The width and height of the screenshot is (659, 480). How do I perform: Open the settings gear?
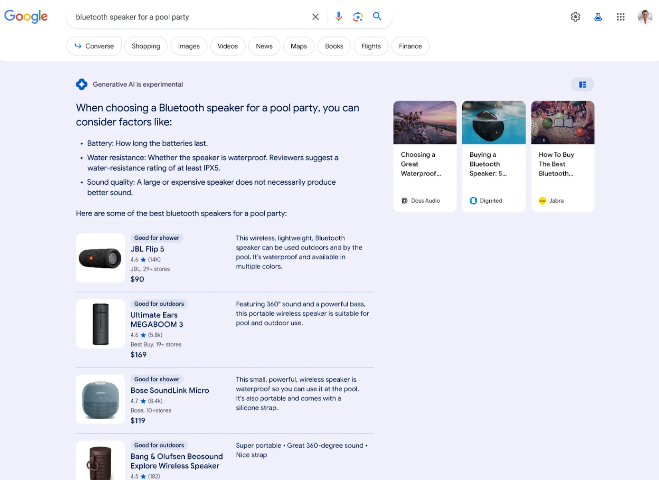(x=575, y=17)
